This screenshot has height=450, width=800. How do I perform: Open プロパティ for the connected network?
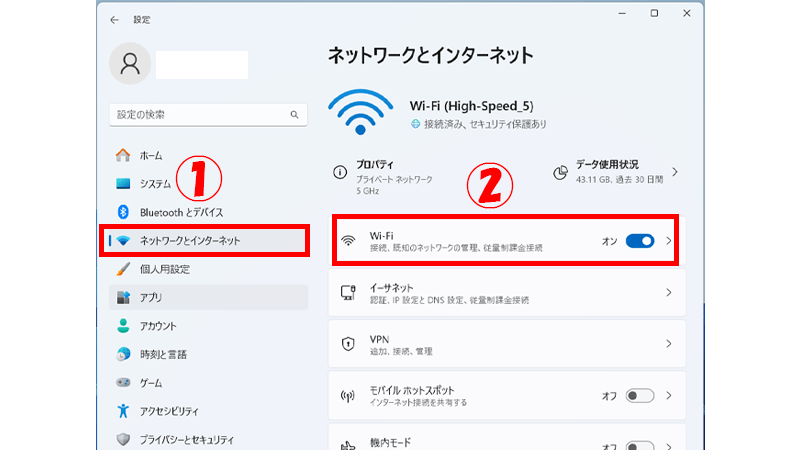tap(384, 177)
